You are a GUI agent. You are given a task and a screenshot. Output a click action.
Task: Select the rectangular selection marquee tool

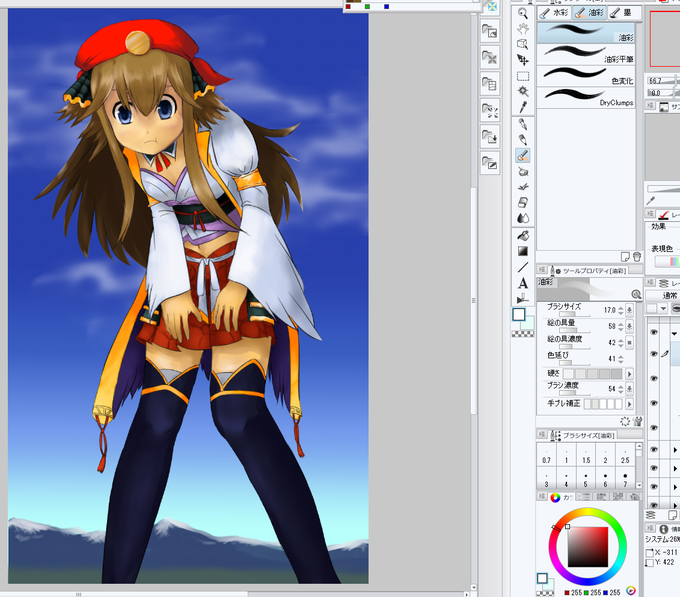coord(523,76)
